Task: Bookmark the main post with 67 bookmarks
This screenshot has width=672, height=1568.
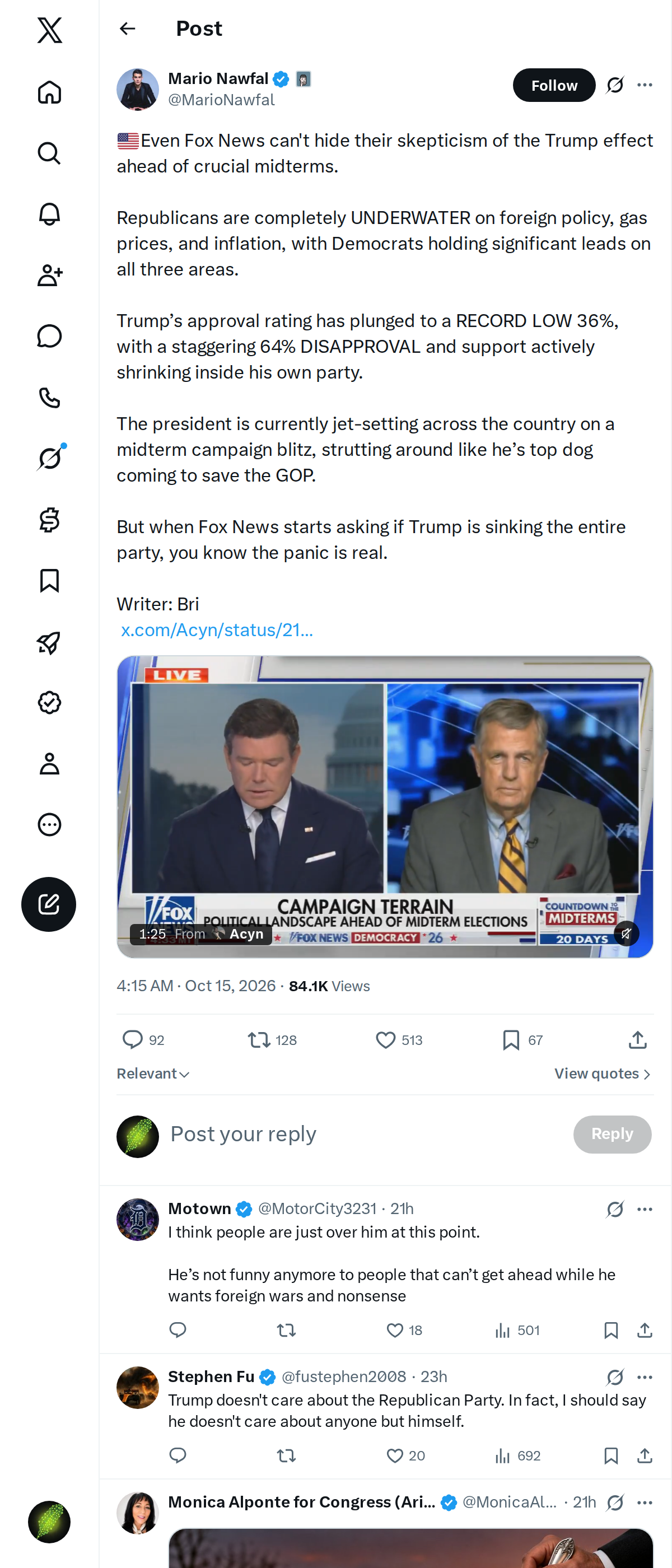Action: (x=522, y=1040)
